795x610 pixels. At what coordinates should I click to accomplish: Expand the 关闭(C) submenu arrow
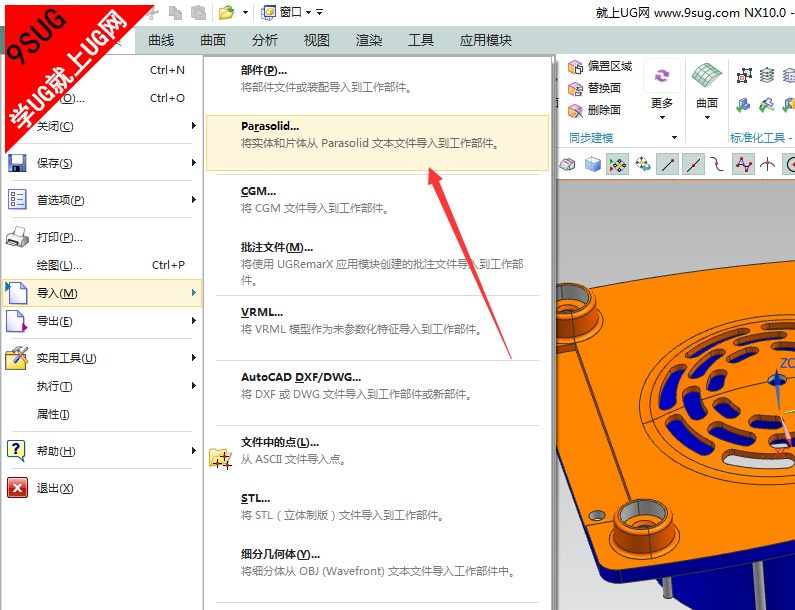pyautogui.click(x=194, y=125)
